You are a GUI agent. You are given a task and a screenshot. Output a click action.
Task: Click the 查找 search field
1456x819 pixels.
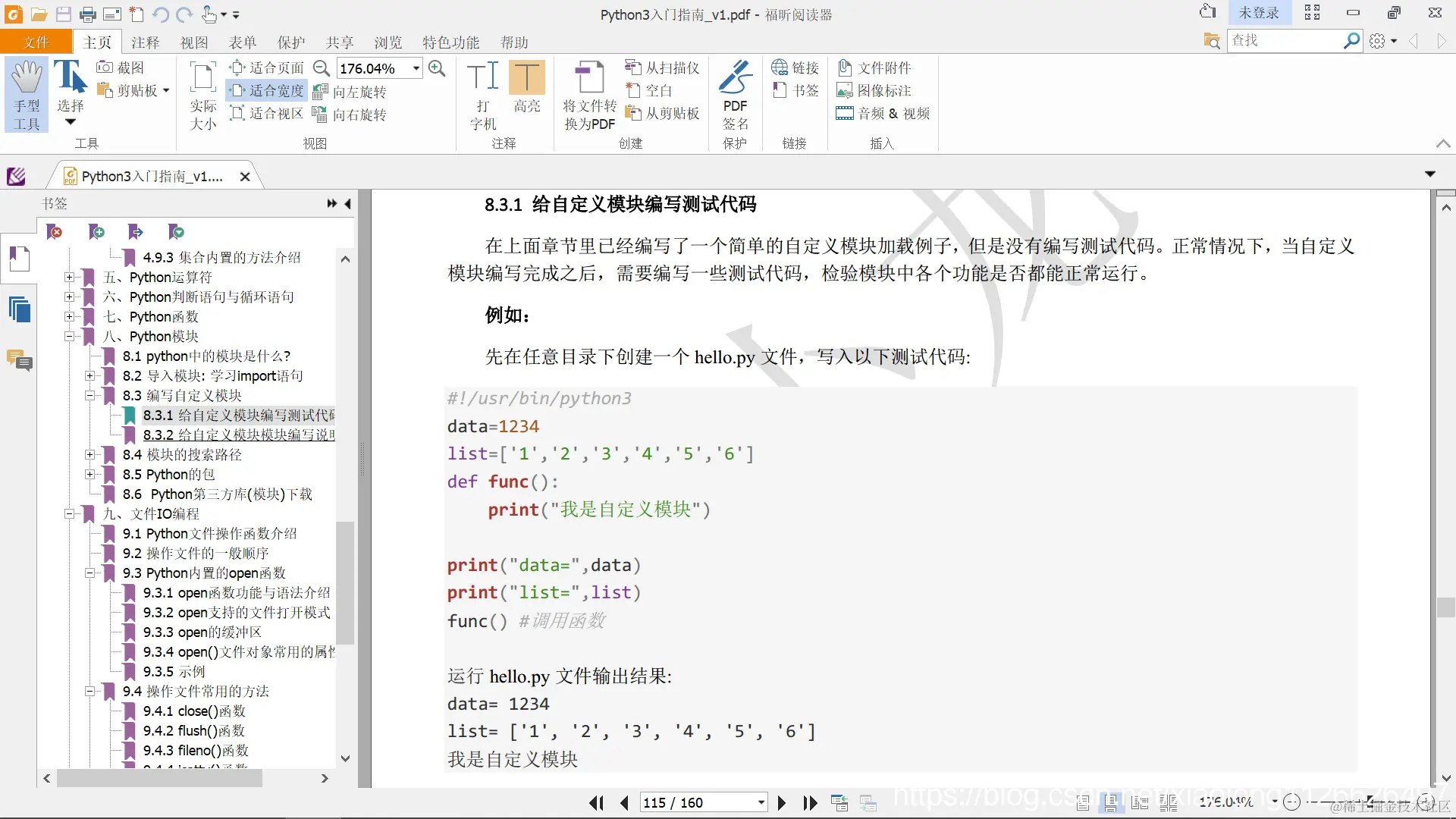[x=1283, y=40]
